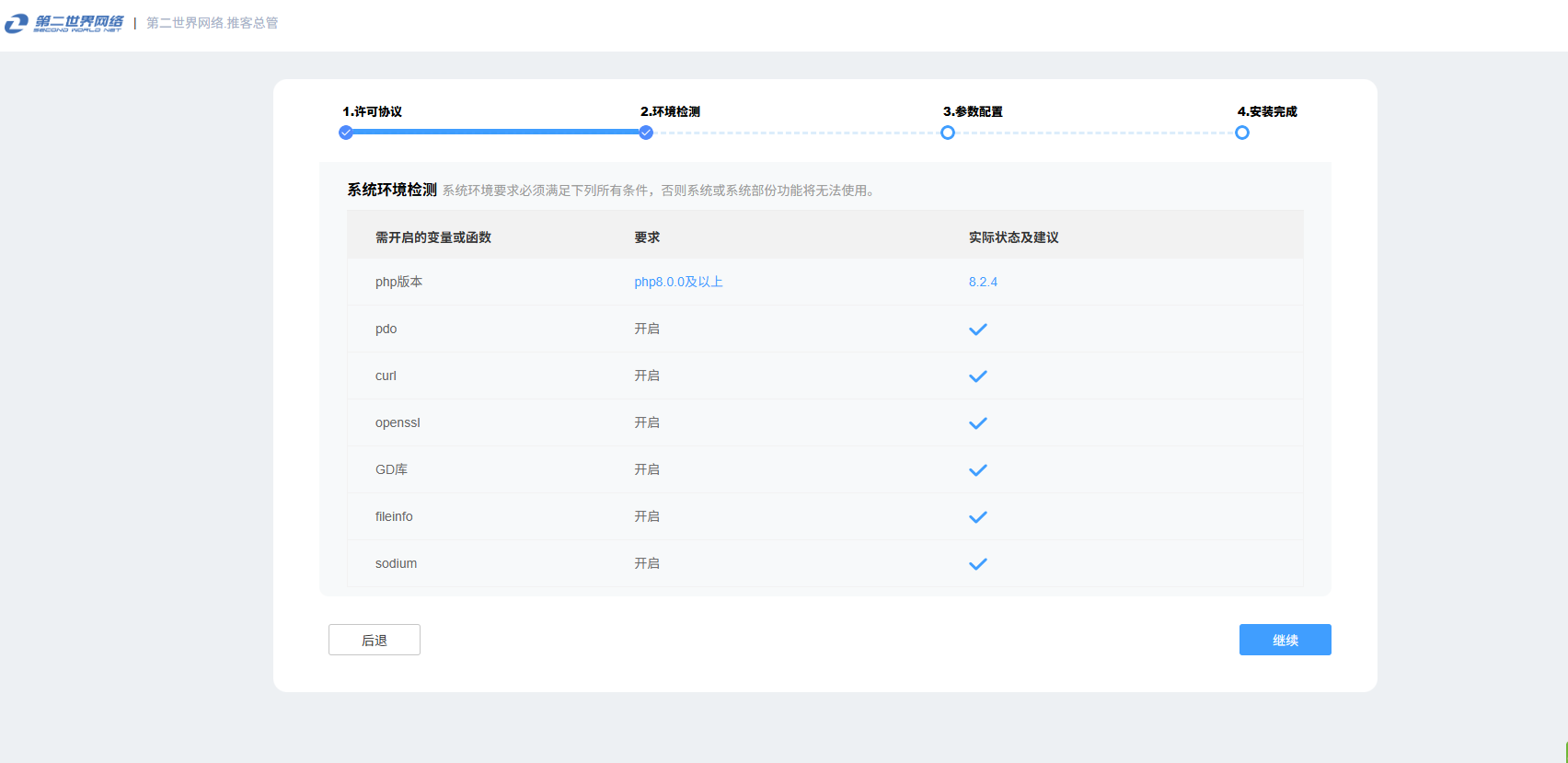This screenshot has width=1568, height=763.
Task: Click the pdo status checkmark icon
Action: click(977, 329)
